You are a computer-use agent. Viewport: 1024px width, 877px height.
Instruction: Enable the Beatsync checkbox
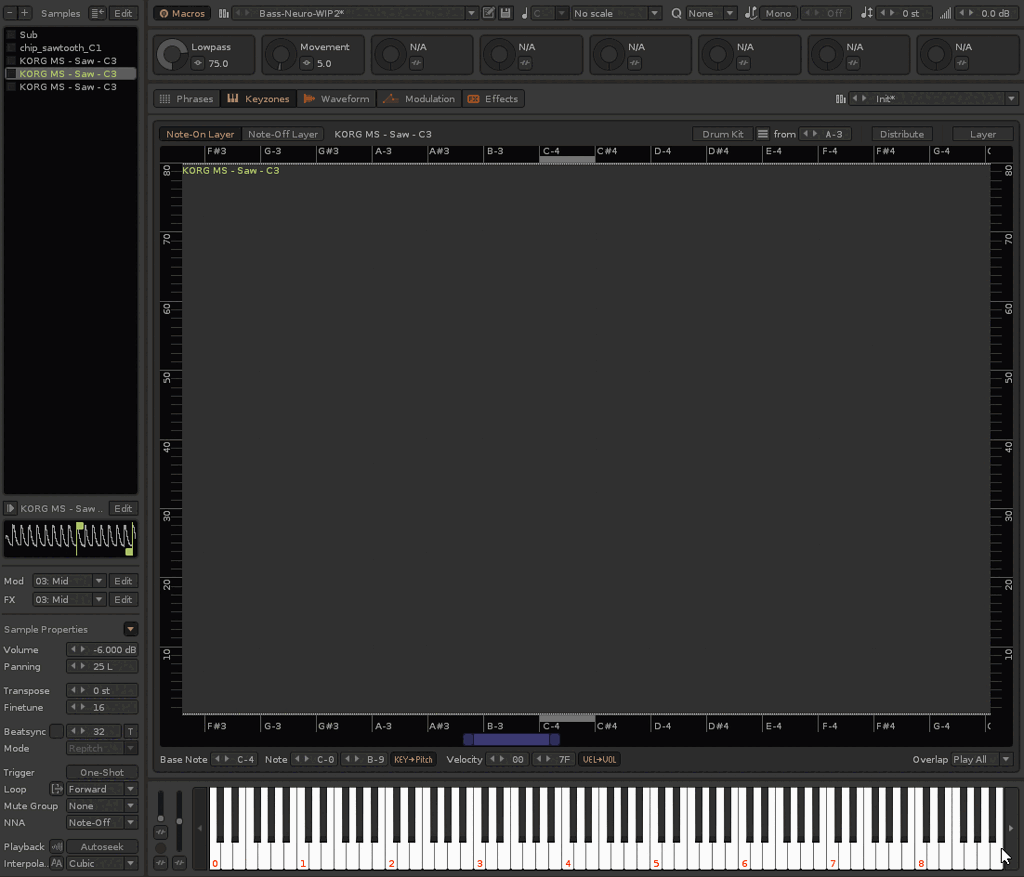point(57,731)
